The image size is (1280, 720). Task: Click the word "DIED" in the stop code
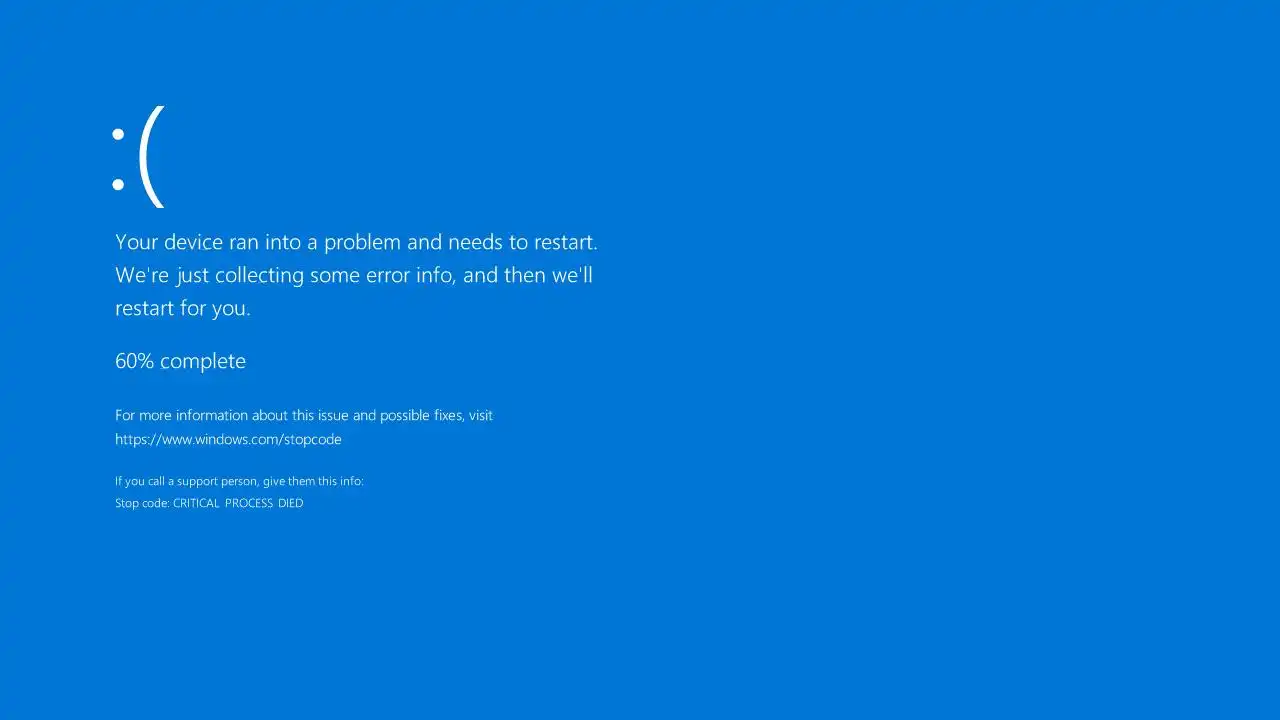pos(291,503)
